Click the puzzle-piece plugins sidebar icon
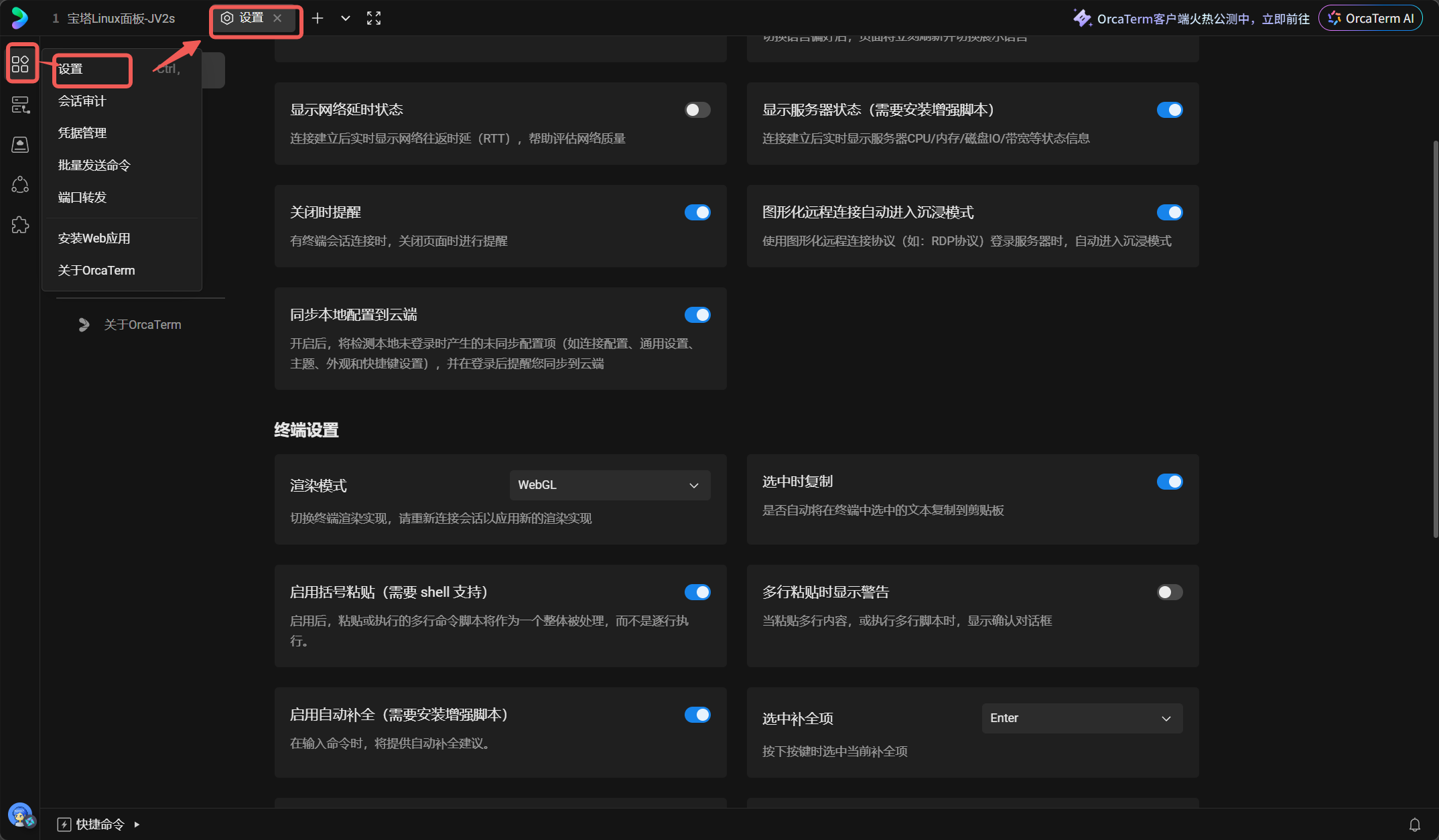Screen dimensions: 1439x840 tap(20, 225)
